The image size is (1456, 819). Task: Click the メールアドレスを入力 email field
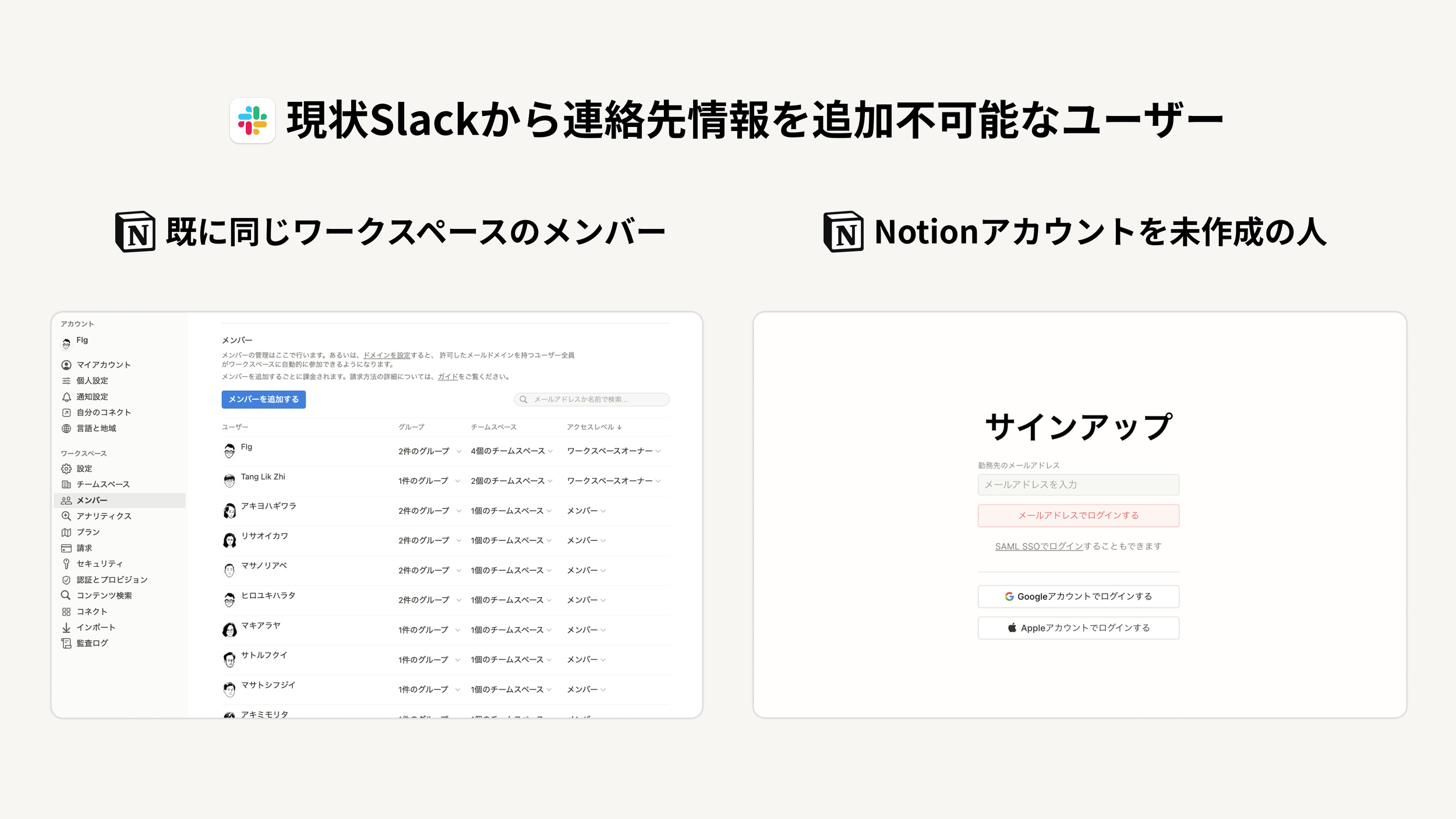pyautogui.click(x=1078, y=485)
